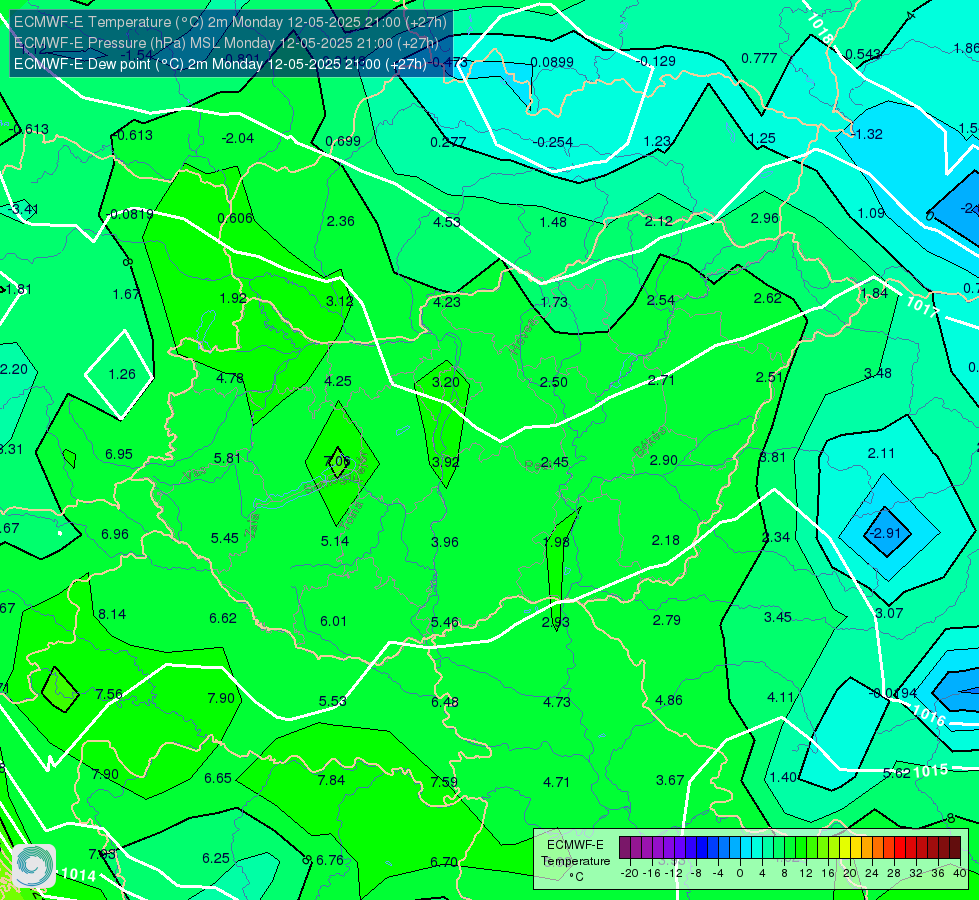Click the 0.699 value

pyautogui.click(x=343, y=141)
